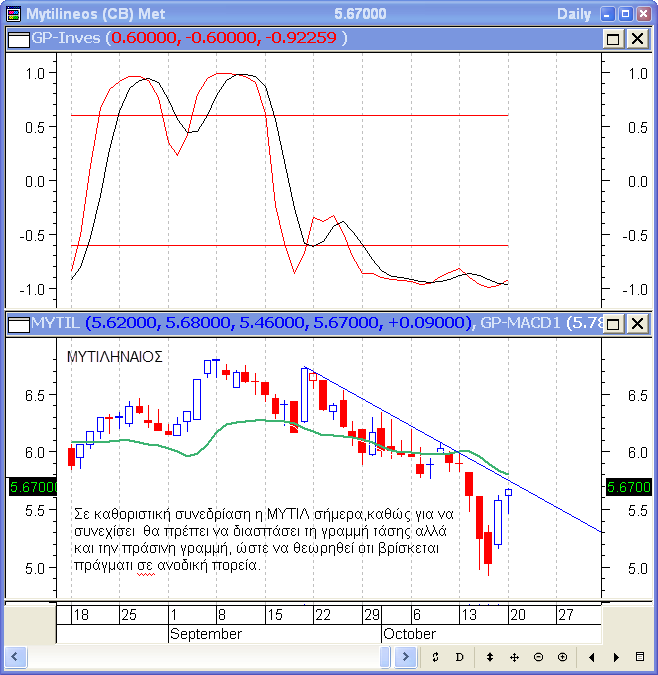
Task: Step chart forward with right triangle icon
Action: 616,657
